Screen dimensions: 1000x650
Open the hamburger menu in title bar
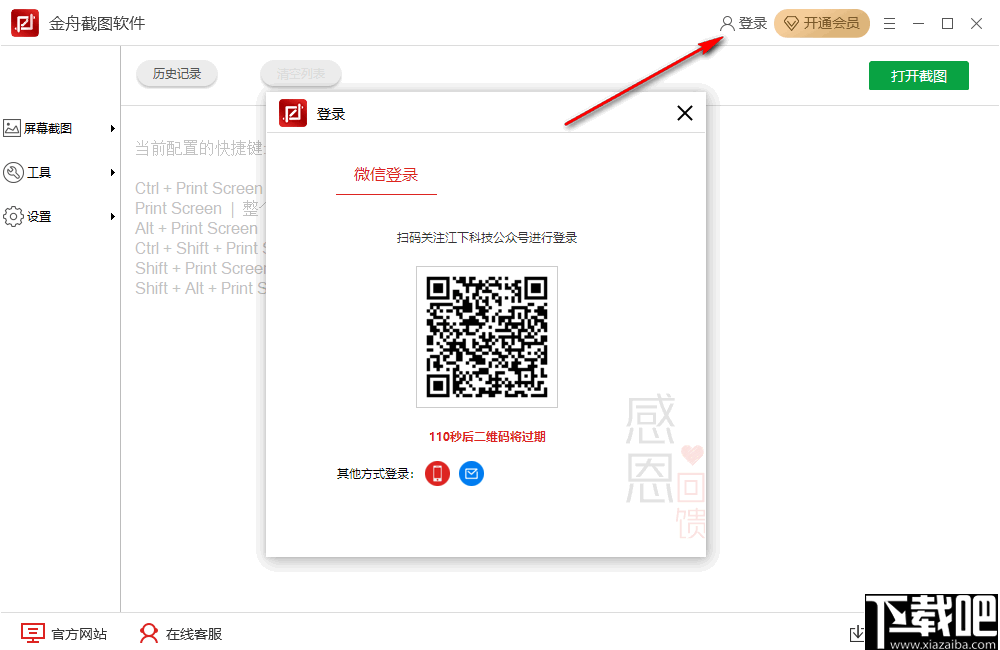(x=889, y=22)
